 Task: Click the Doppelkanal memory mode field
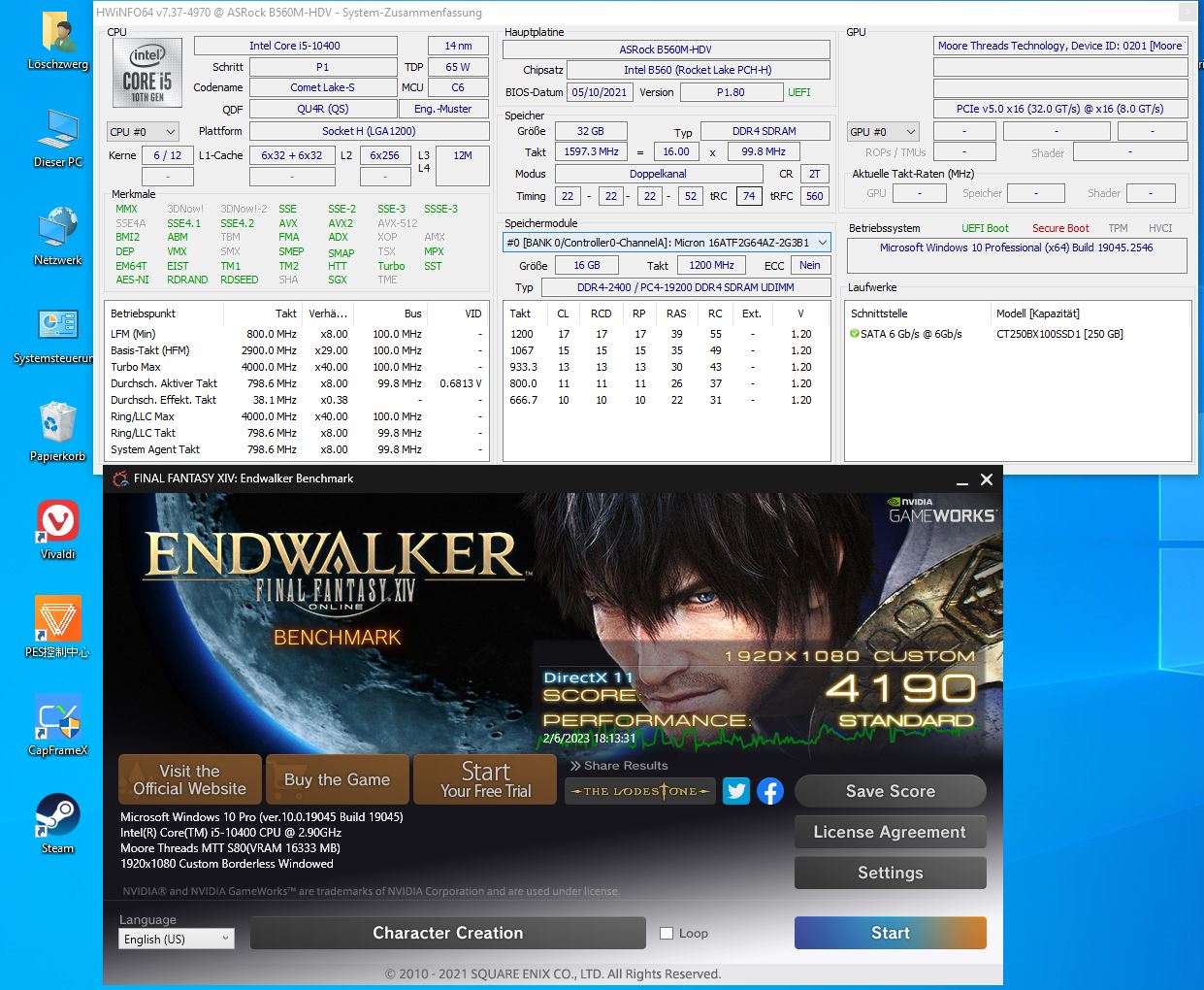(658, 174)
